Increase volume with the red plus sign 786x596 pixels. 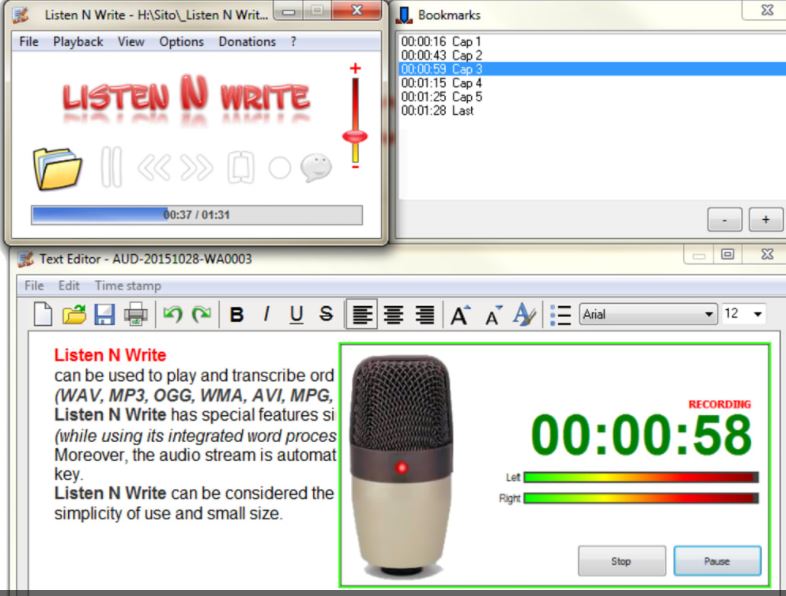pos(355,68)
